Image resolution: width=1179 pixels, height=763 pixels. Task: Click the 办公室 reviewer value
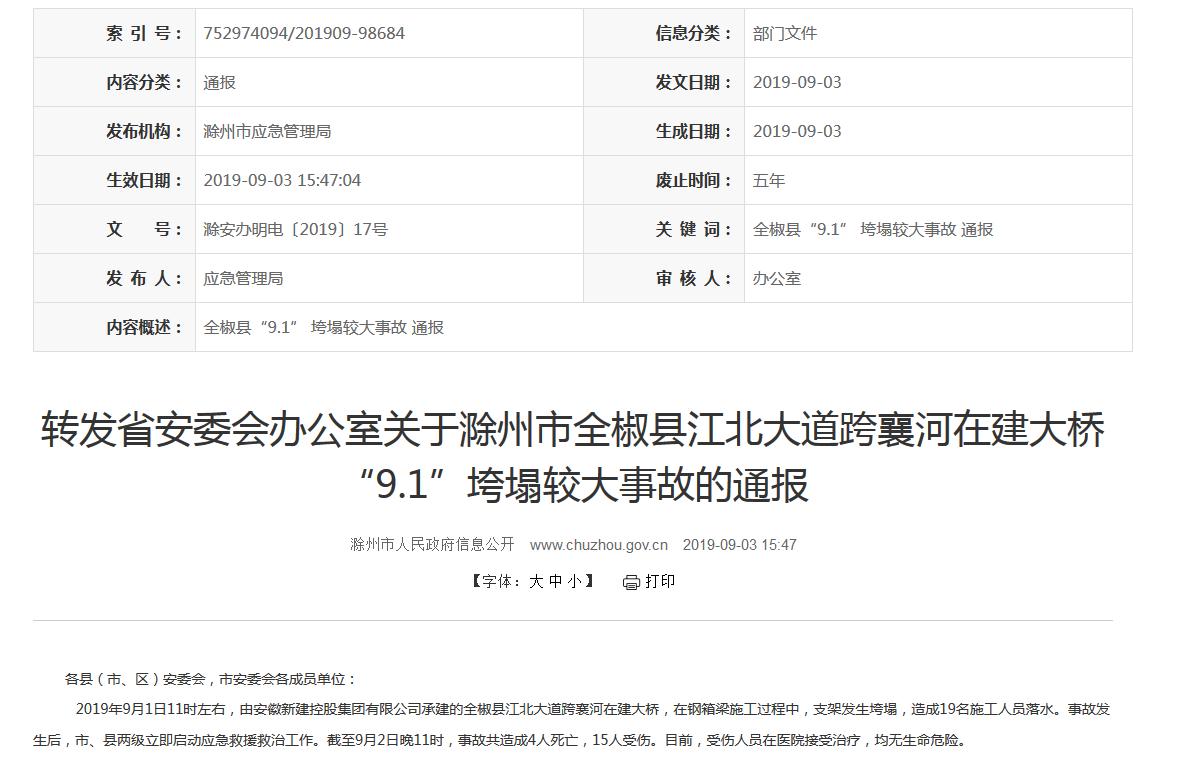(777, 278)
